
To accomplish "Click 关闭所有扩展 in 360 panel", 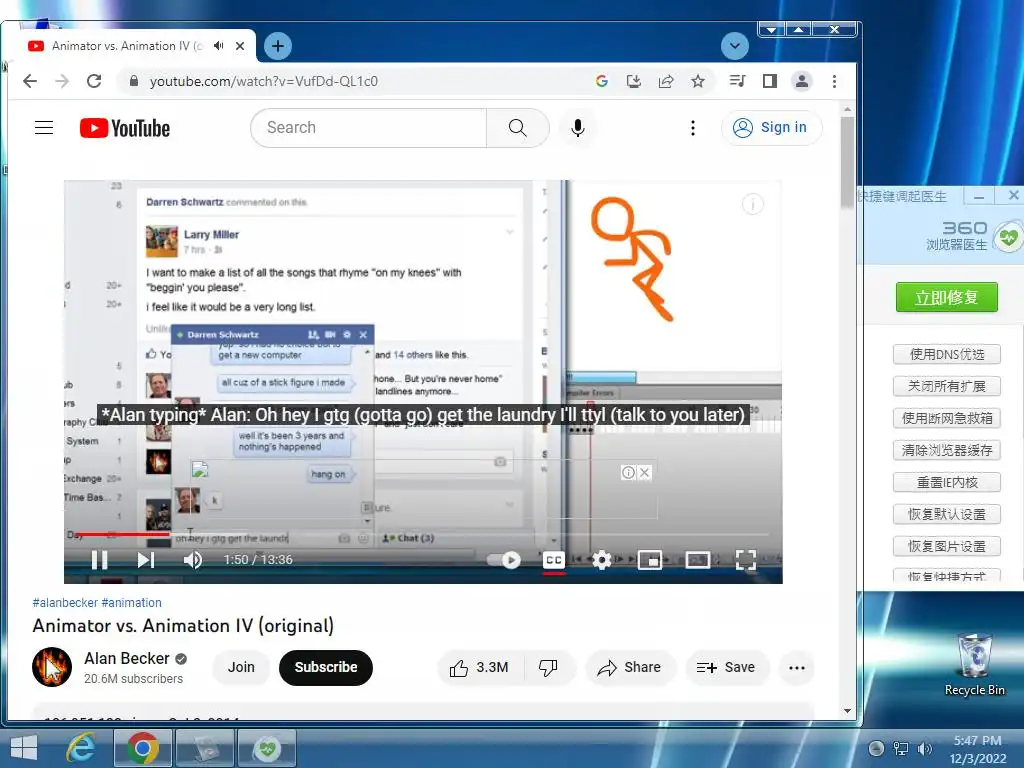I will [947, 386].
